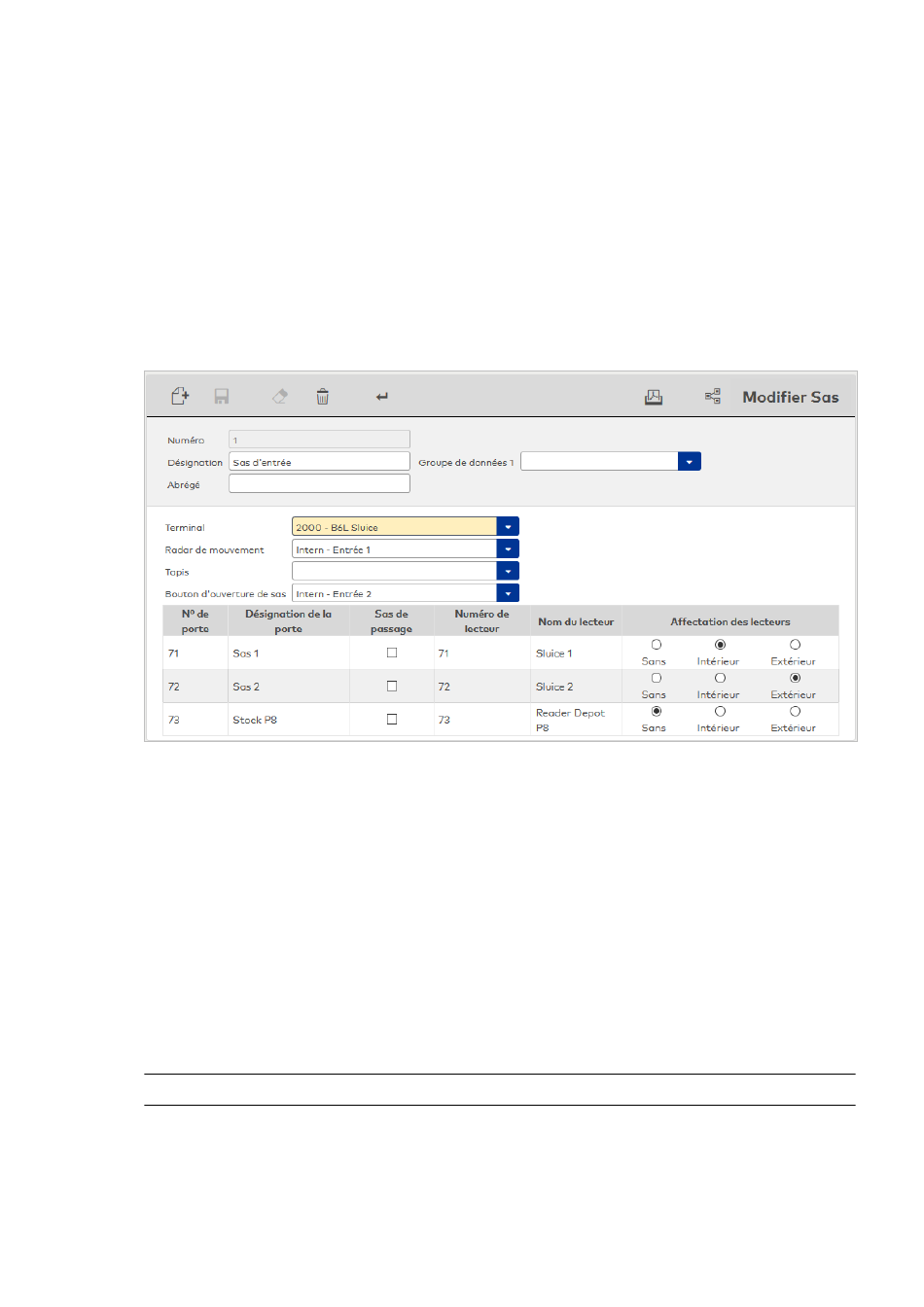This screenshot has width=924, height=1307.
Task: Expand the Radar de mouvement dropdown
Action: click(x=508, y=549)
